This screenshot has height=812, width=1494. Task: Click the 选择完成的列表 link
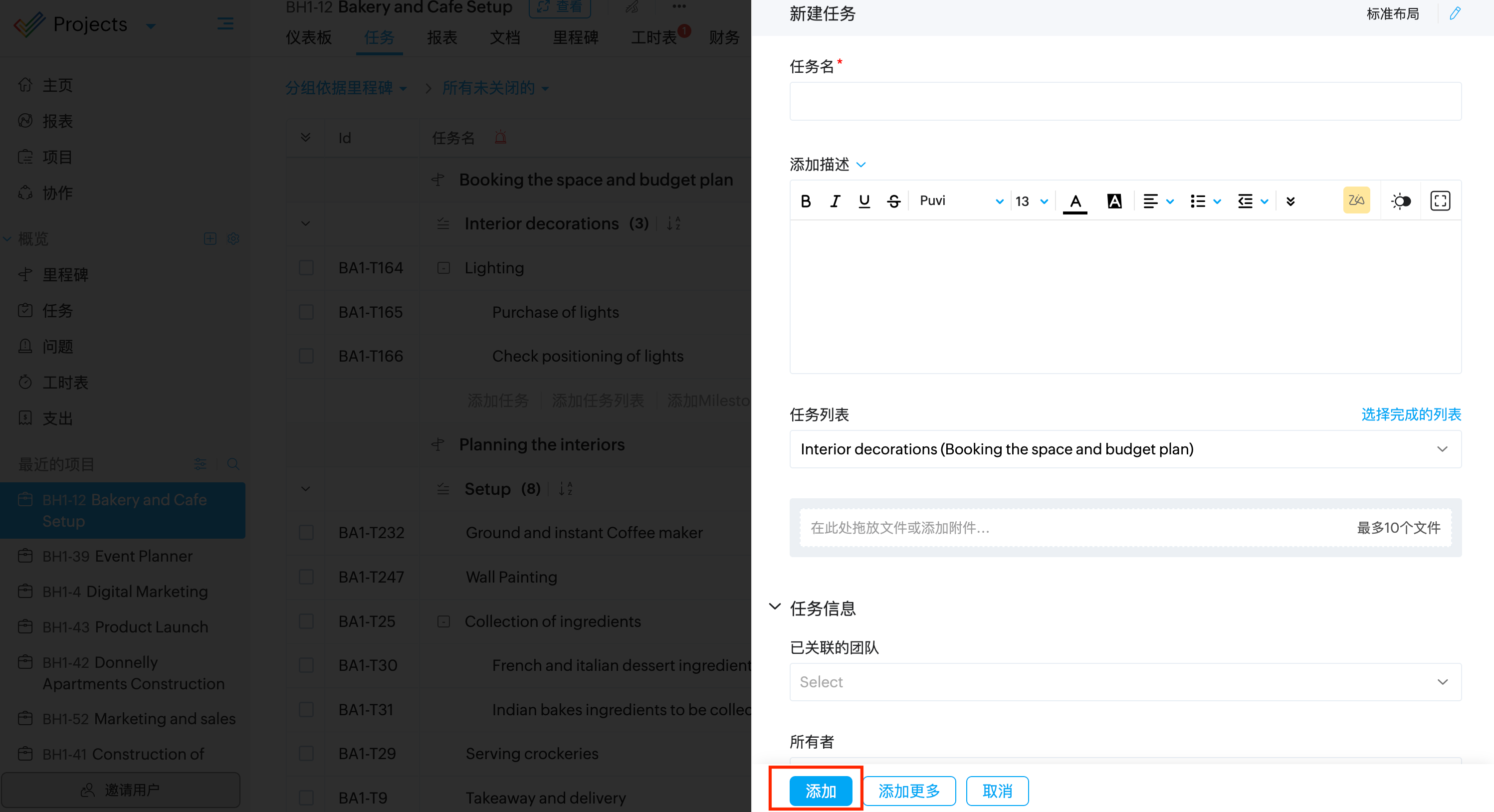1411,414
